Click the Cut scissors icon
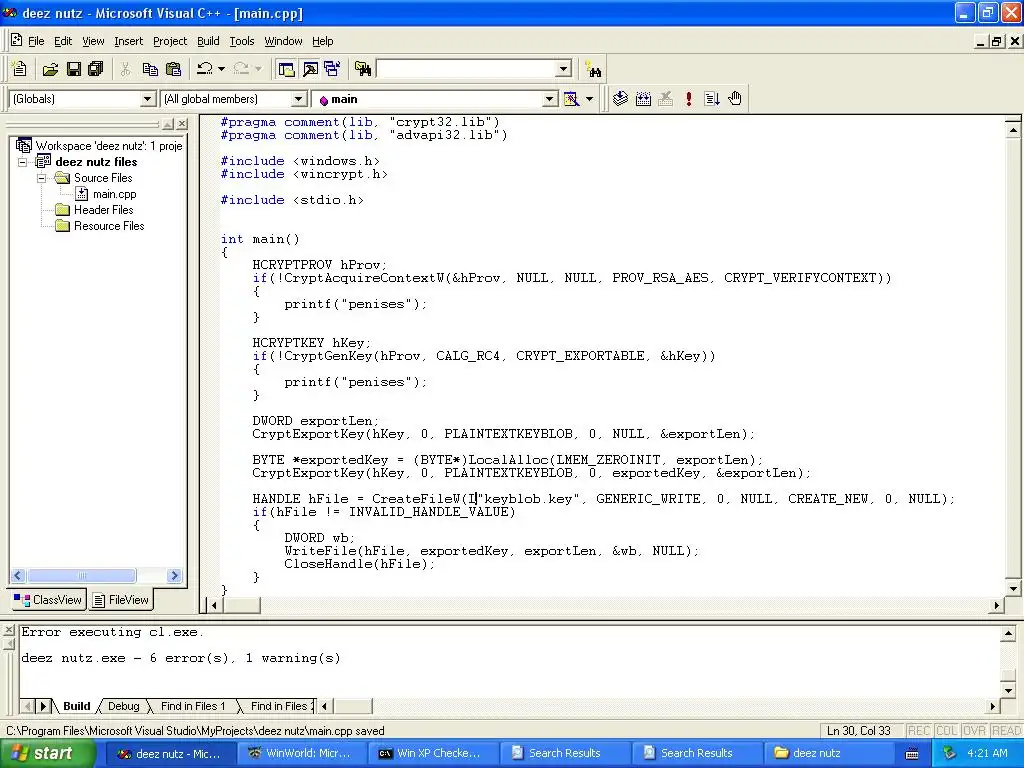The height and width of the screenshot is (768, 1024). [x=125, y=69]
